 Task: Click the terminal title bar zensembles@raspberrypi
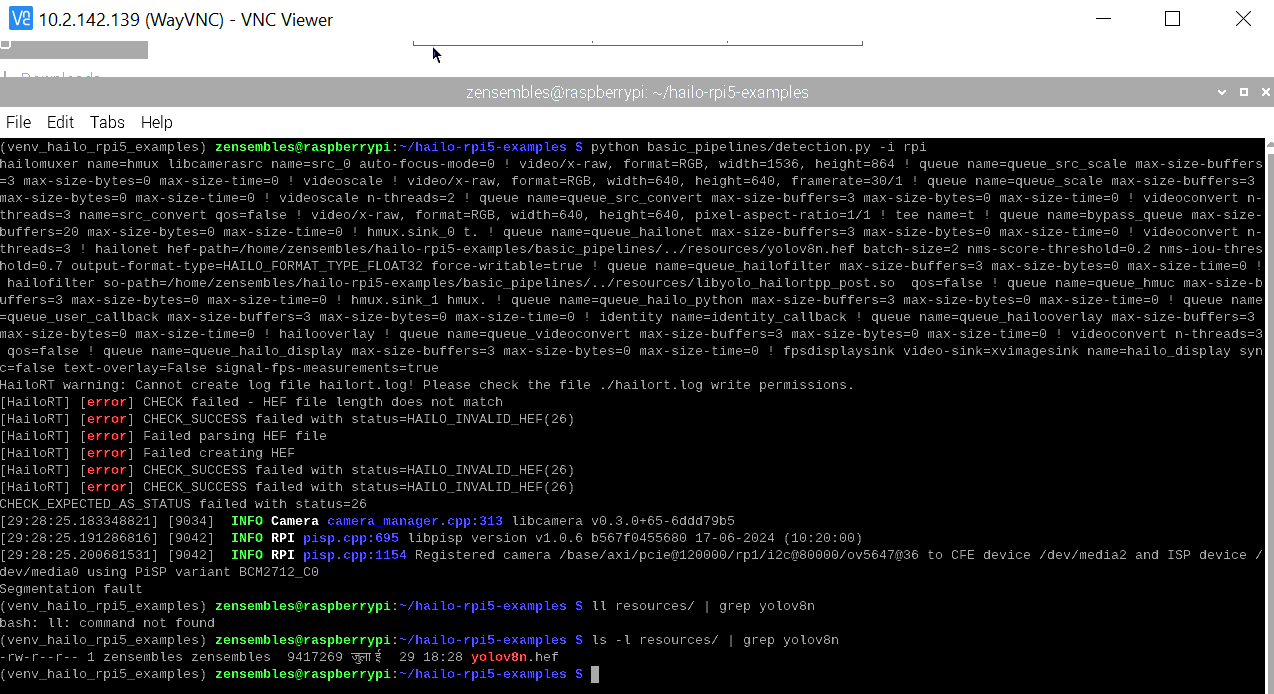(637, 92)
